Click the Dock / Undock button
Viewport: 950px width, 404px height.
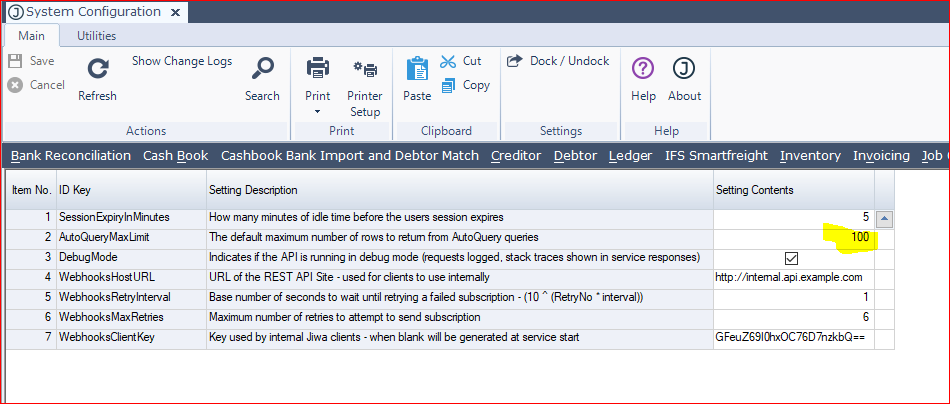click(x=559, y=61)
